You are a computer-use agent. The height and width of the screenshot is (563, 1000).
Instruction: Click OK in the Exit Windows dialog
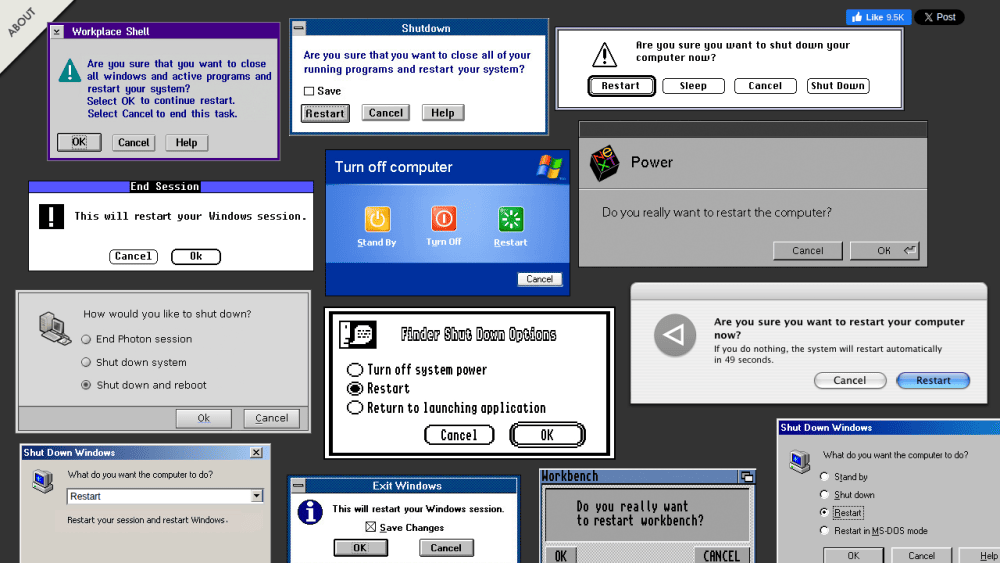click(360, 548)
